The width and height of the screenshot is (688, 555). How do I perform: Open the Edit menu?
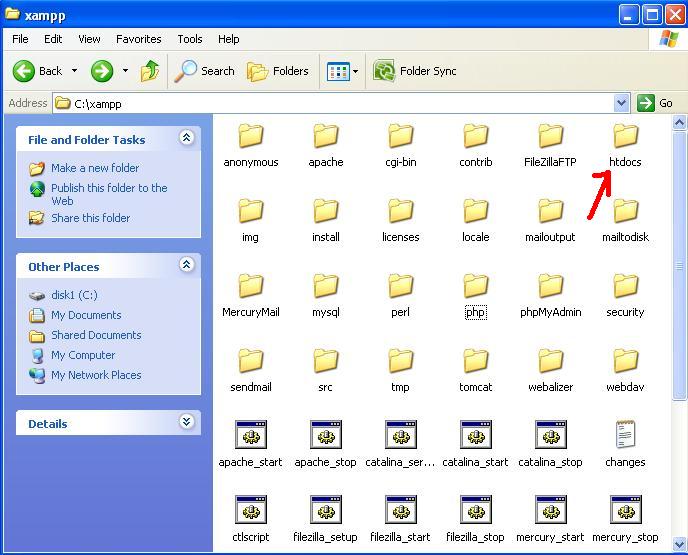point(53,39)
